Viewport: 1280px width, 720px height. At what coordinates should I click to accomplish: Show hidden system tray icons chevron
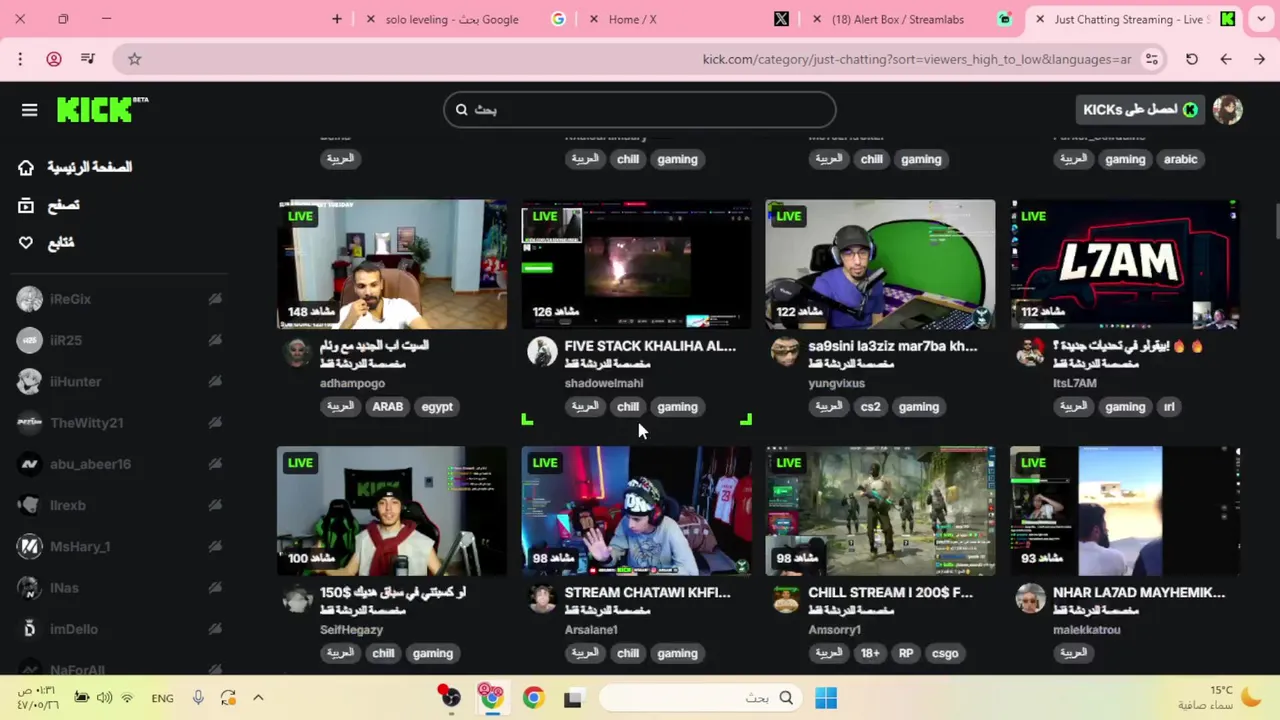click(x=258, y=698)
